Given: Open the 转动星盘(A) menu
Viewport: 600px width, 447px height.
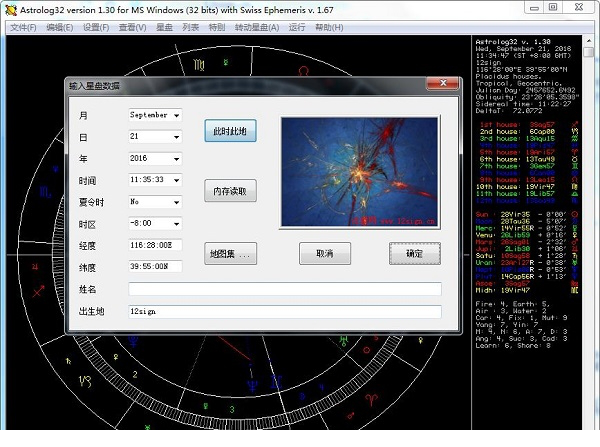Looking at the screenshot, I should tap(257, 28).
